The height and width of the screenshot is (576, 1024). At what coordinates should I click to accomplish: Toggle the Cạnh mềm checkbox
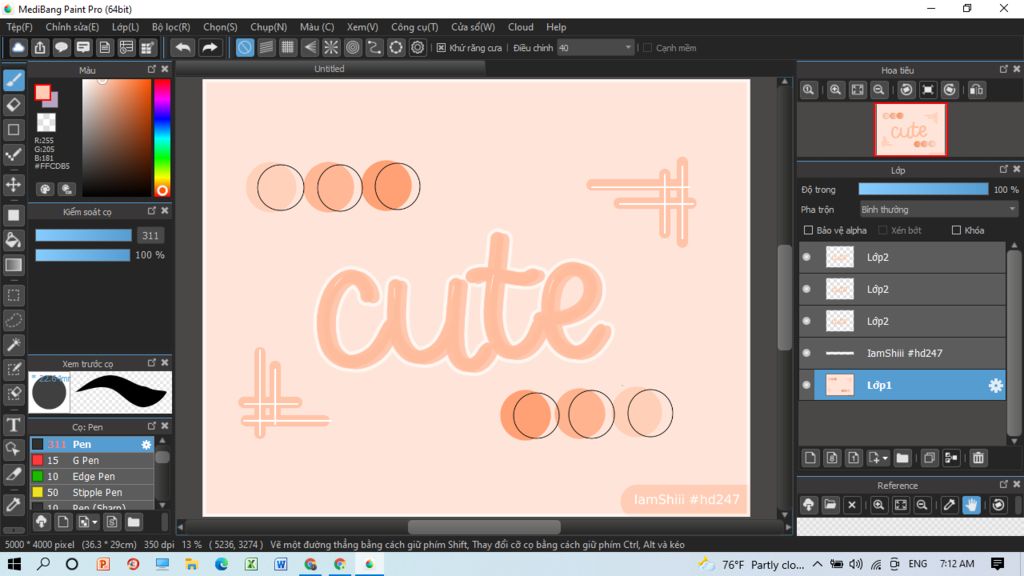[x=648, y=48]
